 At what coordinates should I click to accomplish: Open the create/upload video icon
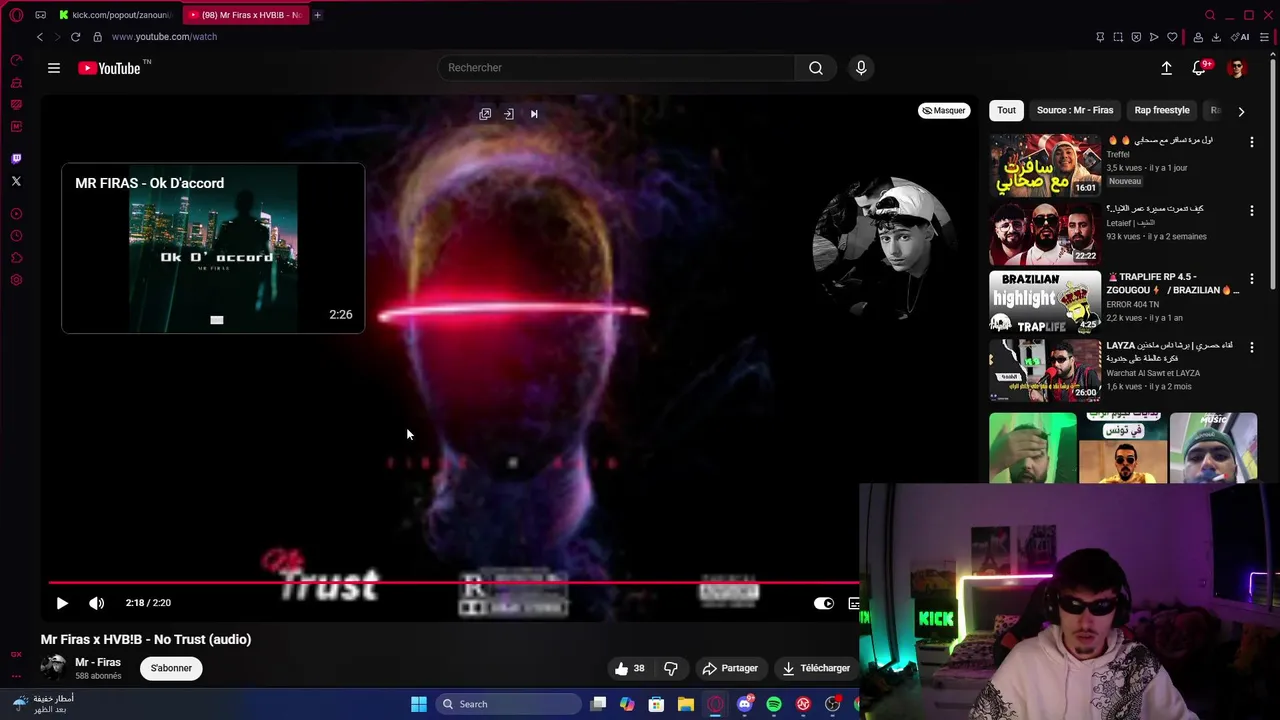point(1166,68)
